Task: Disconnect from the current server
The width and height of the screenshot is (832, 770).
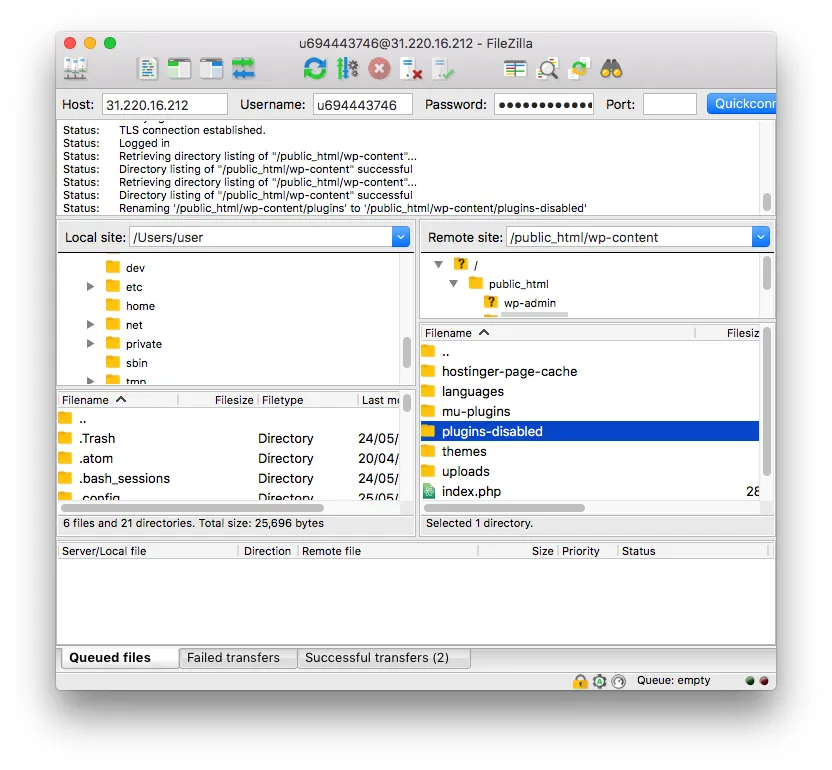Action: click(x=411, y=69)
